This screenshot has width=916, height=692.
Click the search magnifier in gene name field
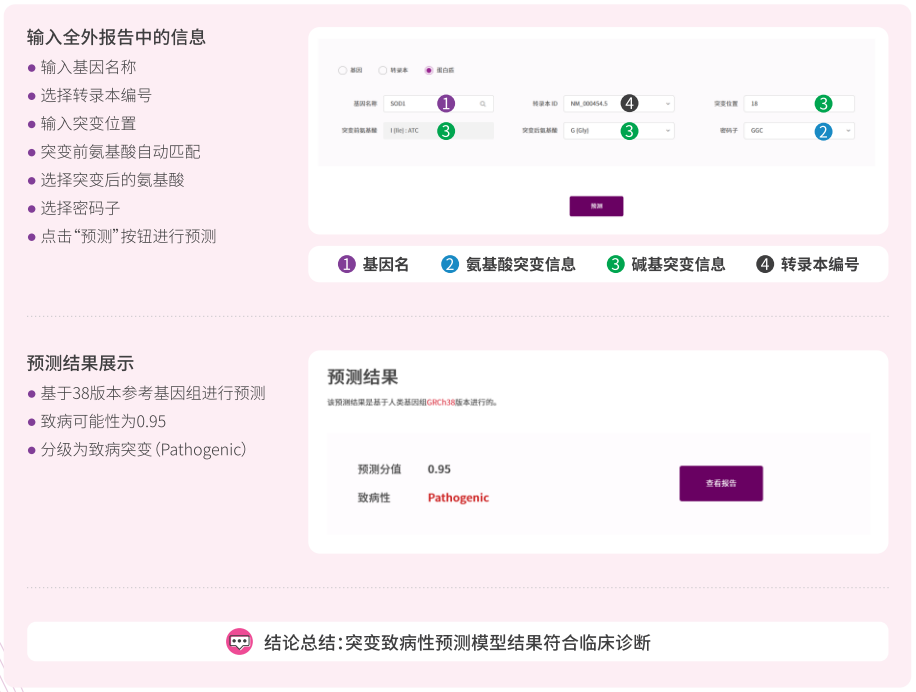click(482, 103)
